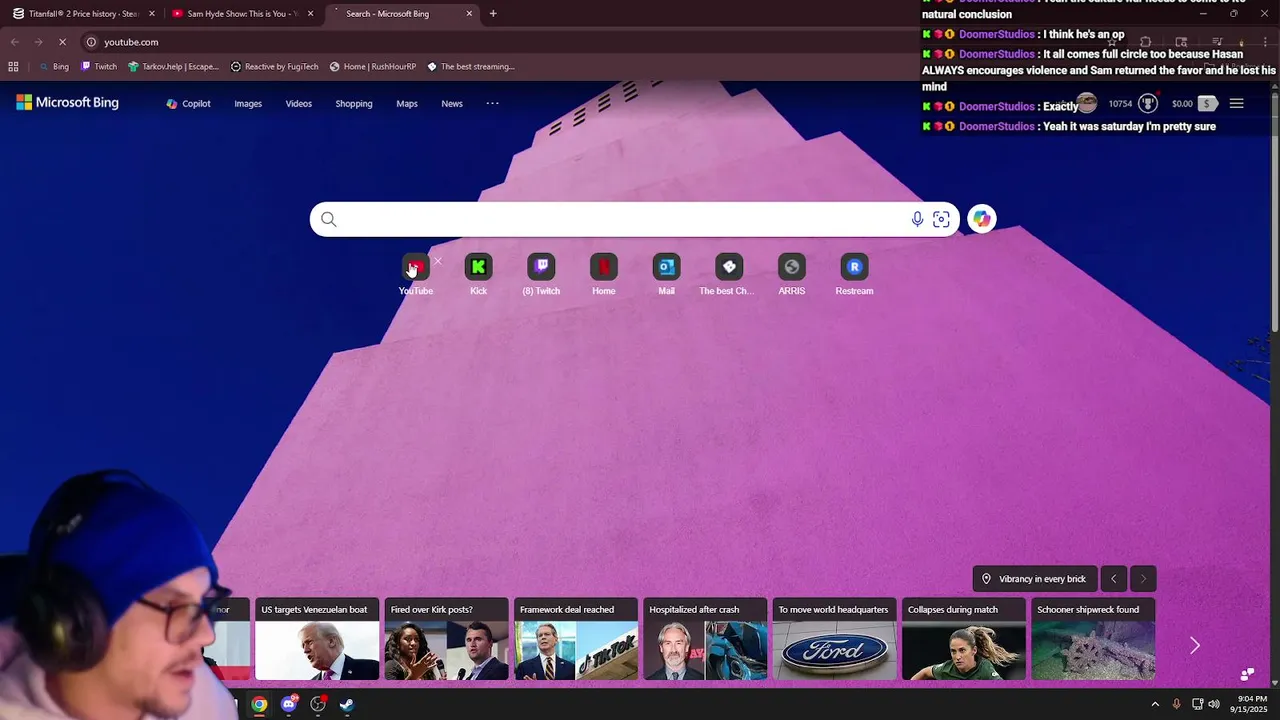Click the Microsoft Bing logo
Viewport: 1280px width, 720px height.
[x=67, y=103]
